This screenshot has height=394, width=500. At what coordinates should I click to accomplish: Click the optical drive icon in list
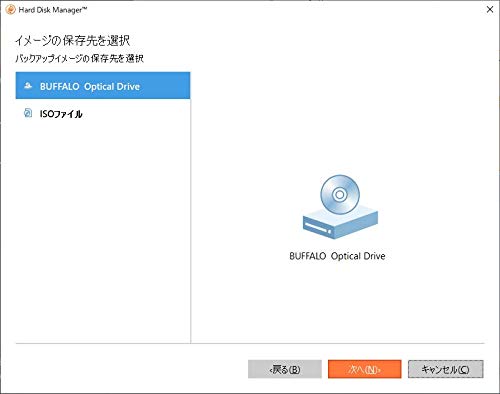28,86
